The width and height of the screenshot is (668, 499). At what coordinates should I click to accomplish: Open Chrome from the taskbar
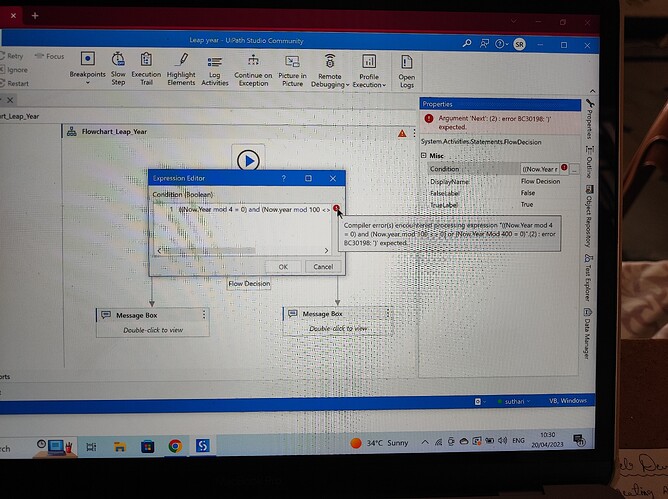click(175, 446)
